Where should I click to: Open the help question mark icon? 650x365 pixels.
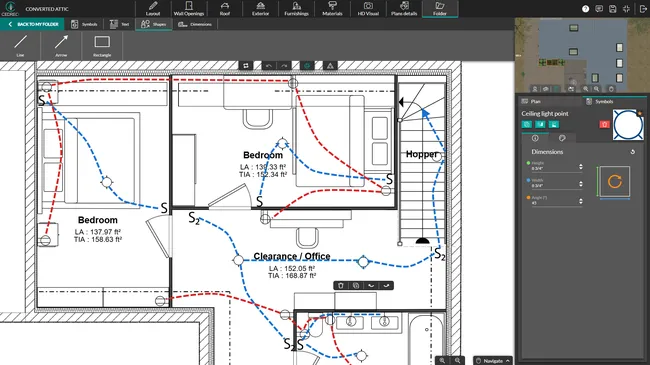pos(585,9)
